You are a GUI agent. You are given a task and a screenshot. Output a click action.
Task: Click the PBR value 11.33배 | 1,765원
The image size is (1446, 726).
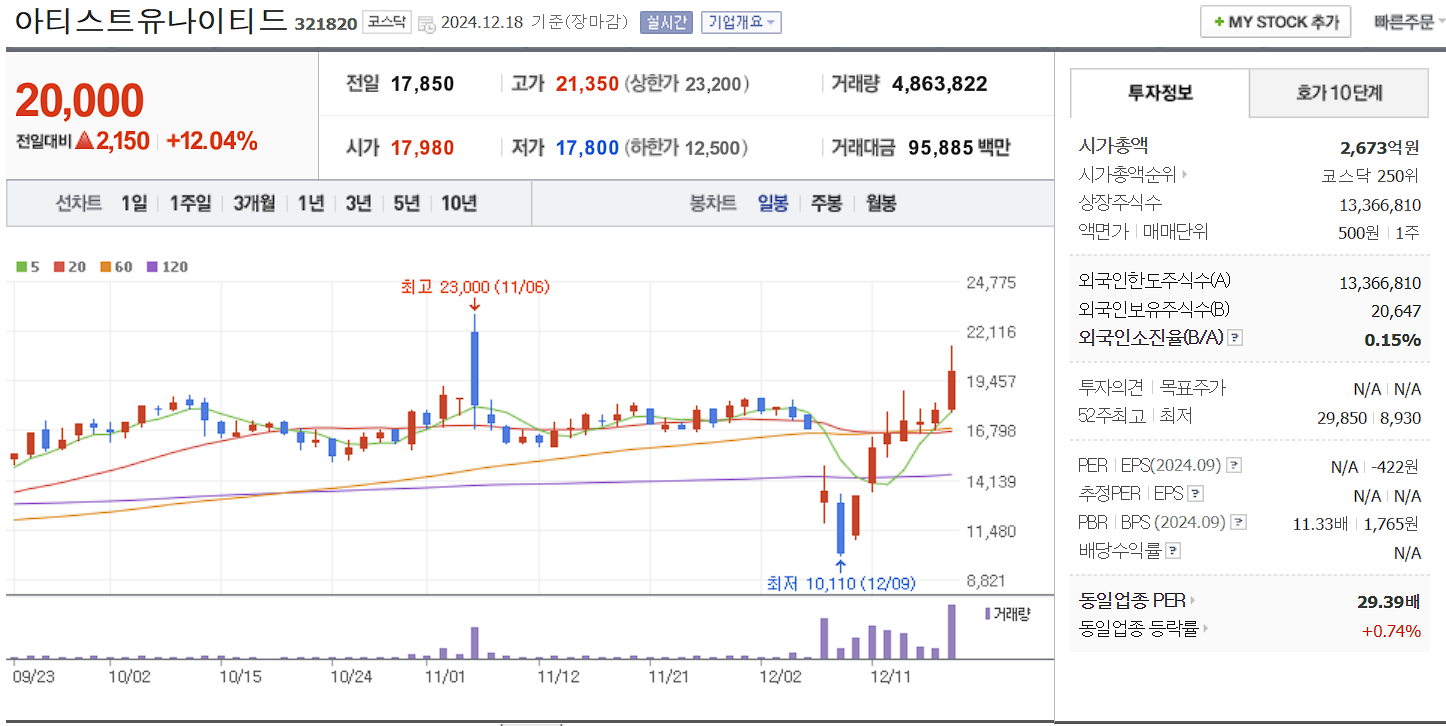click(1356, 523)
